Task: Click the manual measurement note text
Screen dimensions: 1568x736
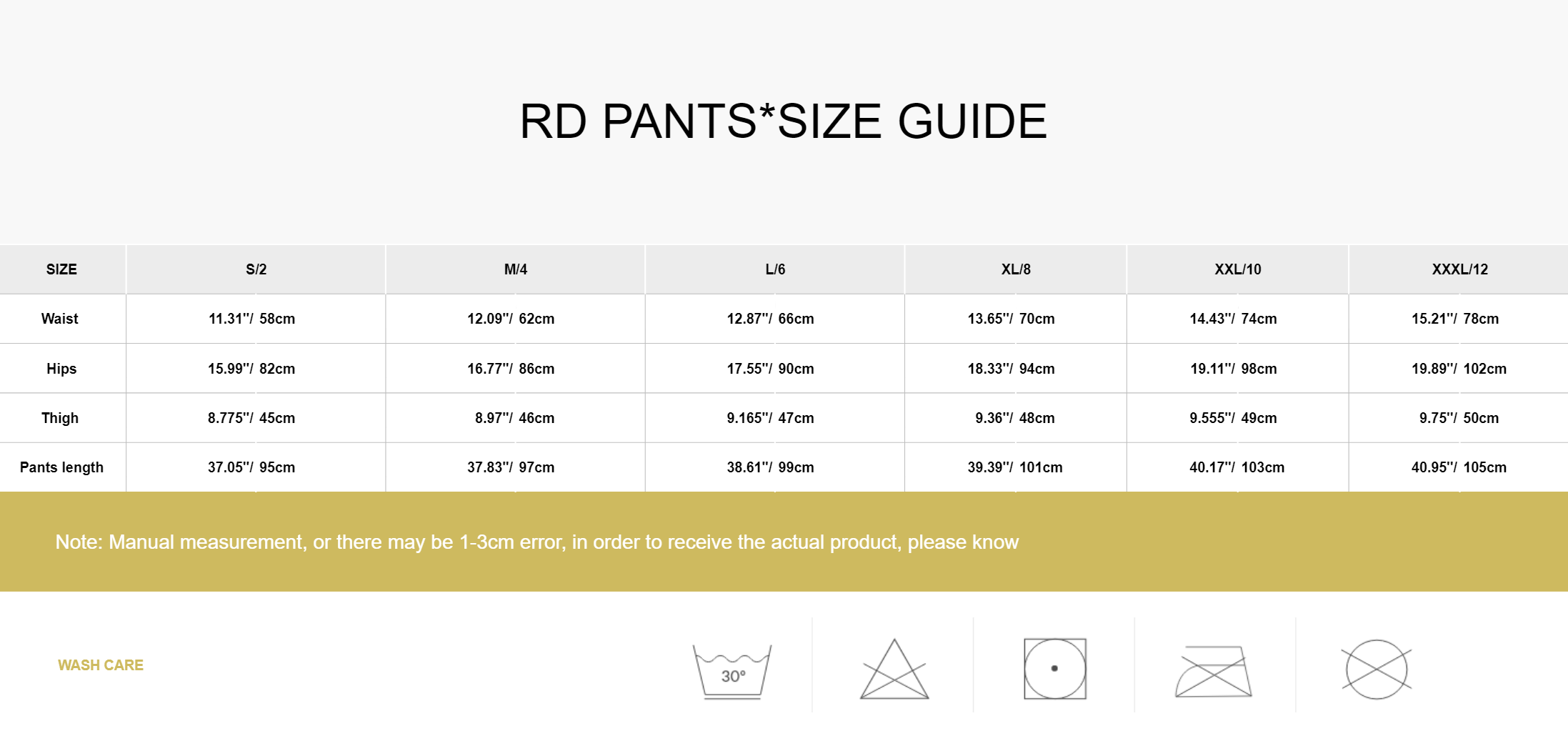Action: pos(536,542)
